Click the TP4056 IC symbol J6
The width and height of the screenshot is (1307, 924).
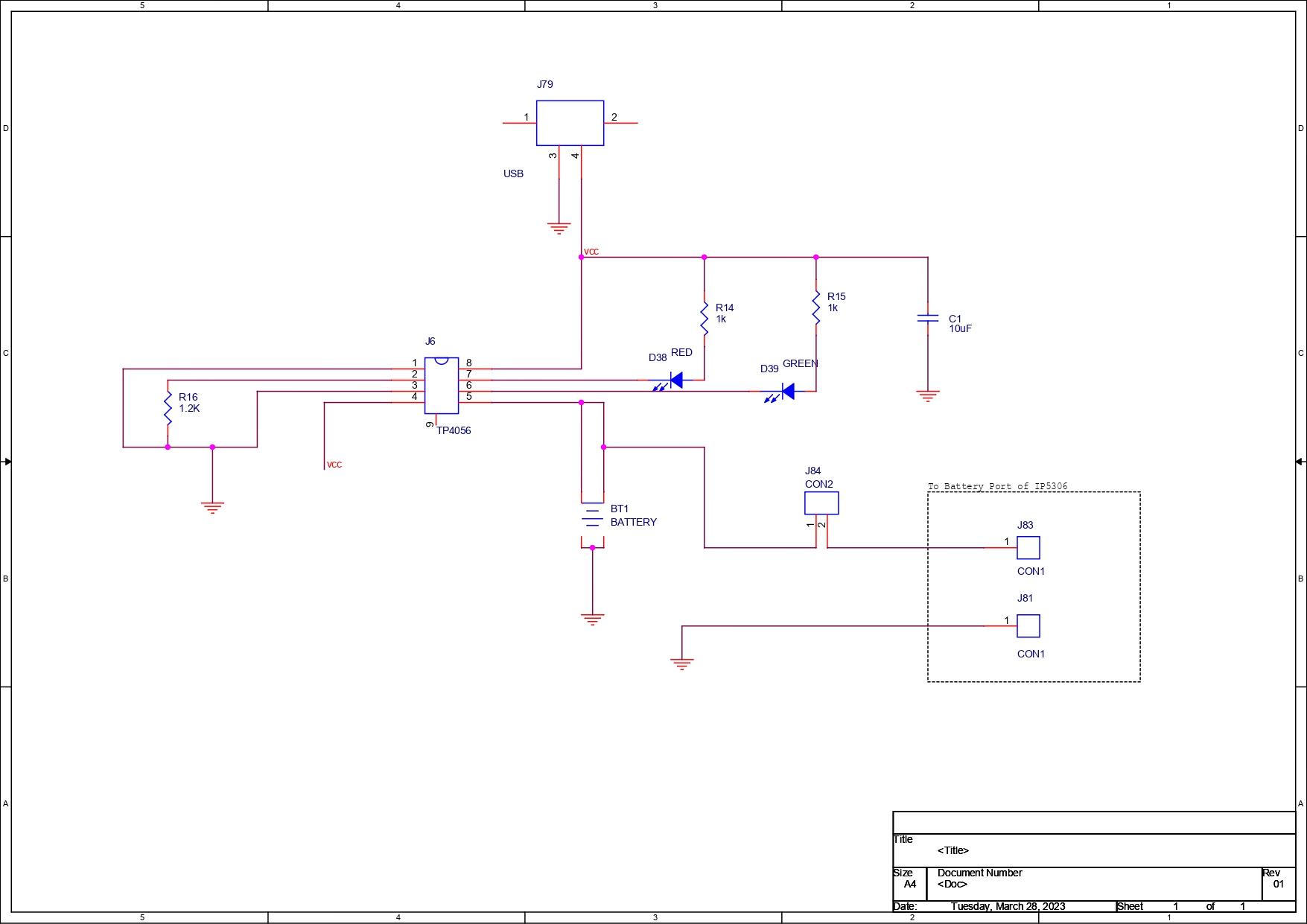tap(442, 385)
